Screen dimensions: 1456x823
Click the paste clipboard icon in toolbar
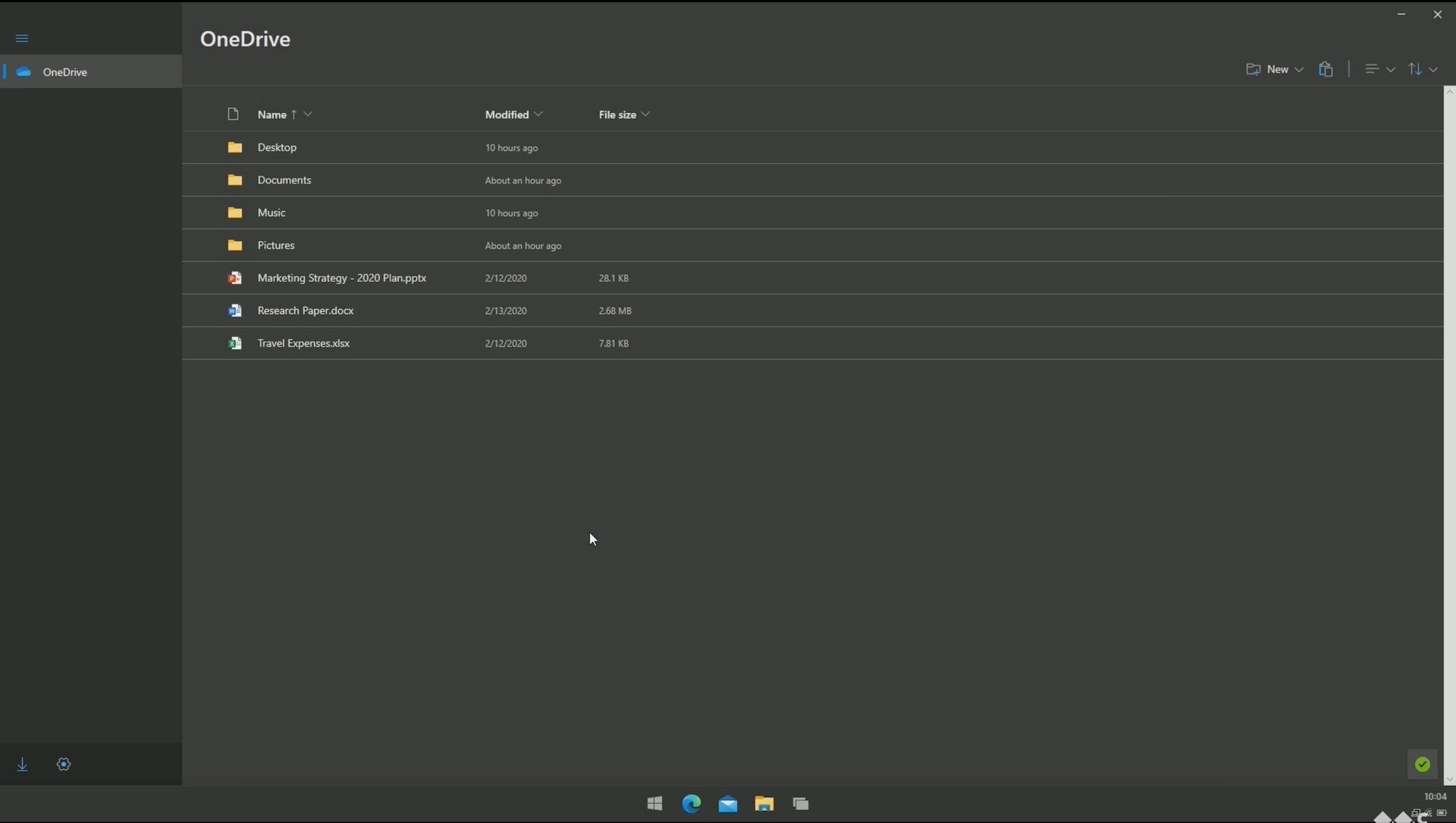pyautogui.click(x=1326, y=69)
